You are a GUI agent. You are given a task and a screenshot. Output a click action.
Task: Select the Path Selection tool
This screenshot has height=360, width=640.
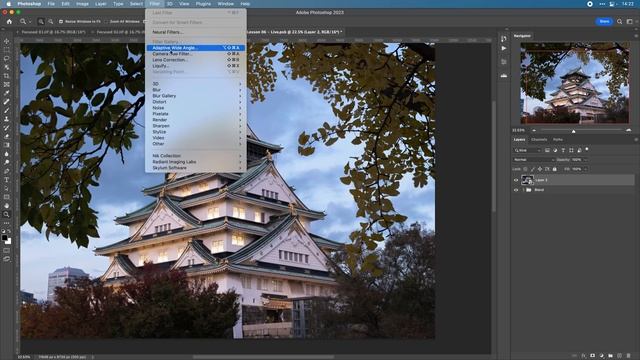(7, 188)
